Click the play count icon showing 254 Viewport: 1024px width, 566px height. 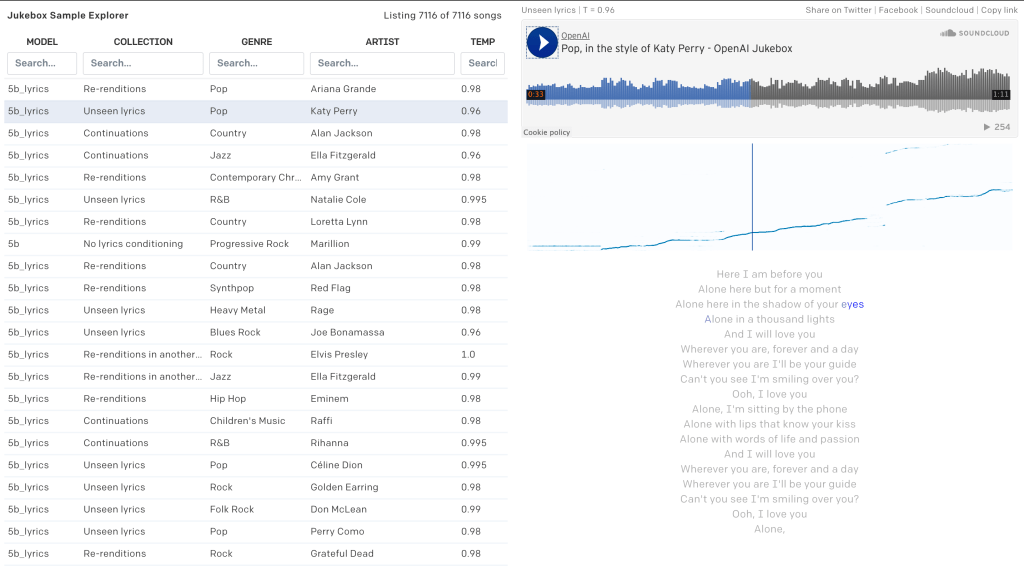tap(997, 127)
